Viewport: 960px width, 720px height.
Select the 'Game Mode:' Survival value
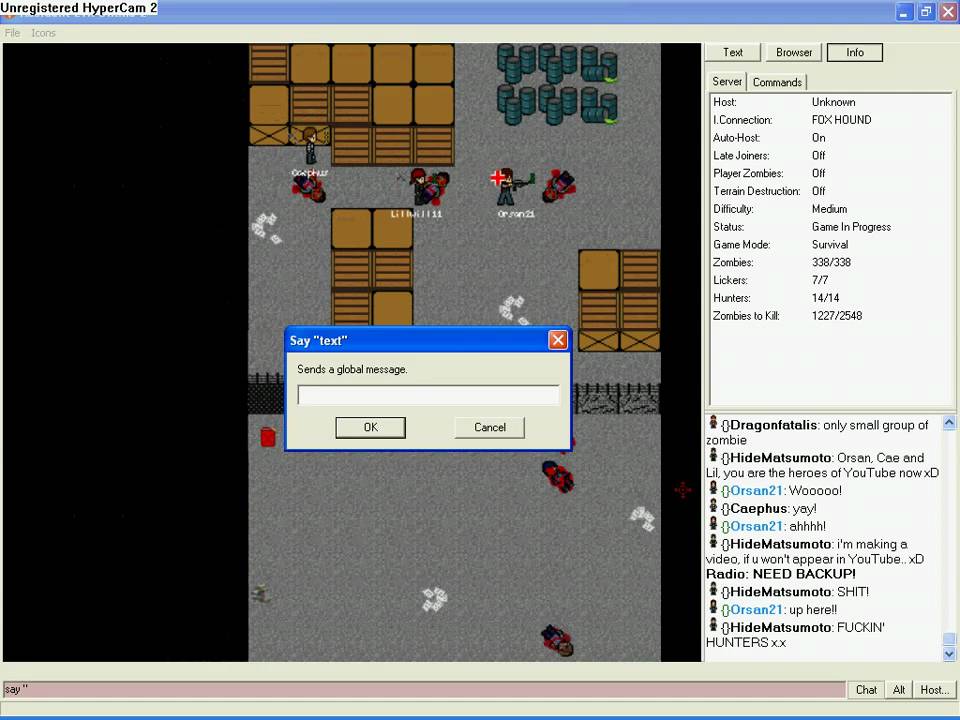coord(830,244)
